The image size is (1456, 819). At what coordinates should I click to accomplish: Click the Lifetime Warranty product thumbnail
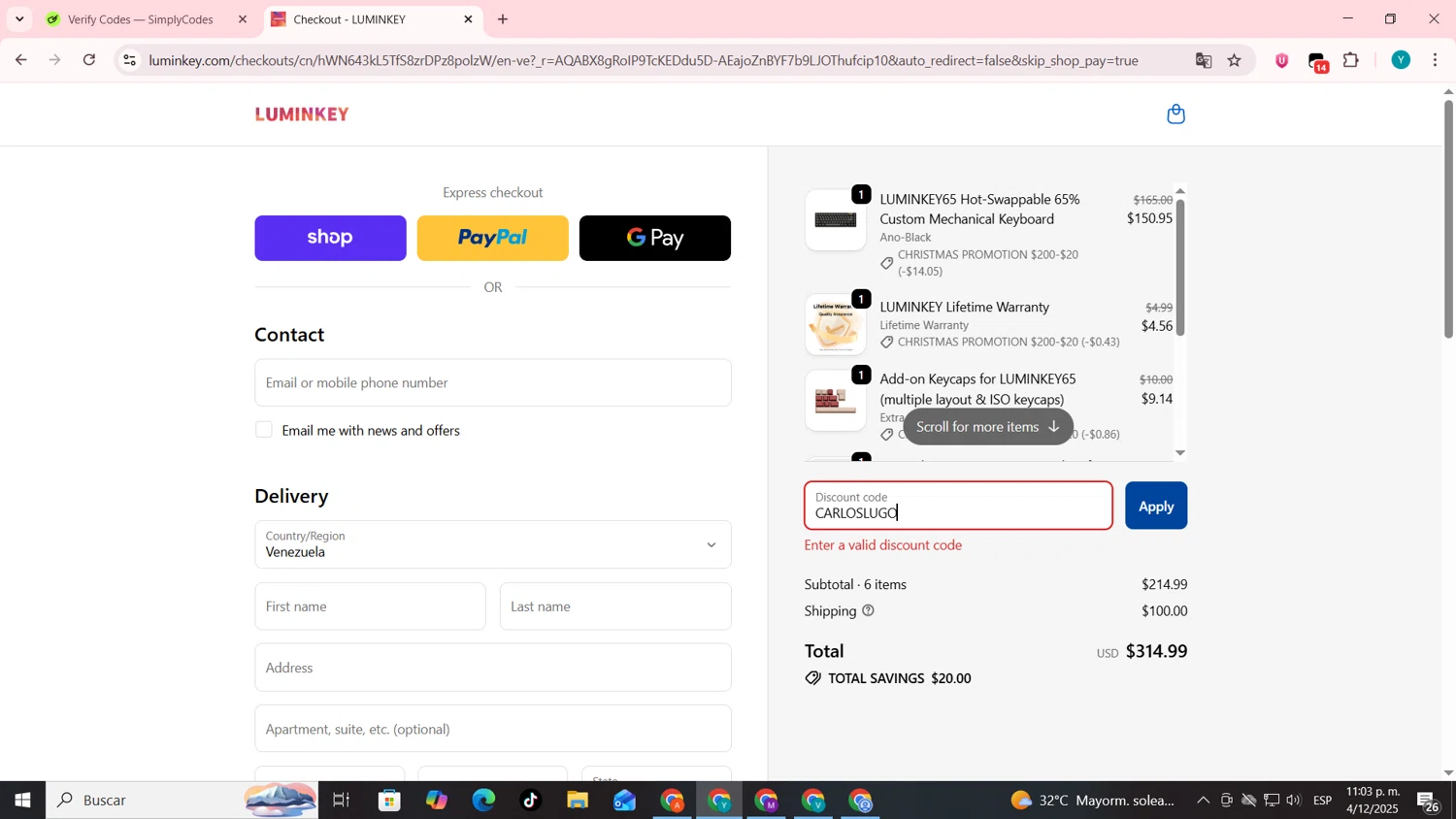coord(836,325)
